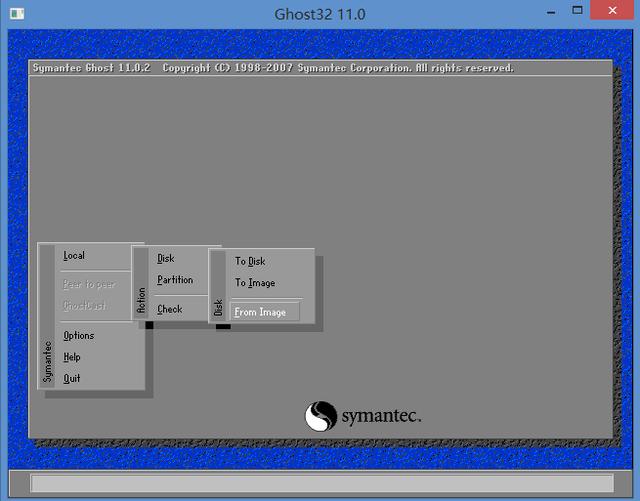This screenshot has height=501, width=640.
Task: Click the Ghost32 11.0 window title
Action: coord(320,14)
